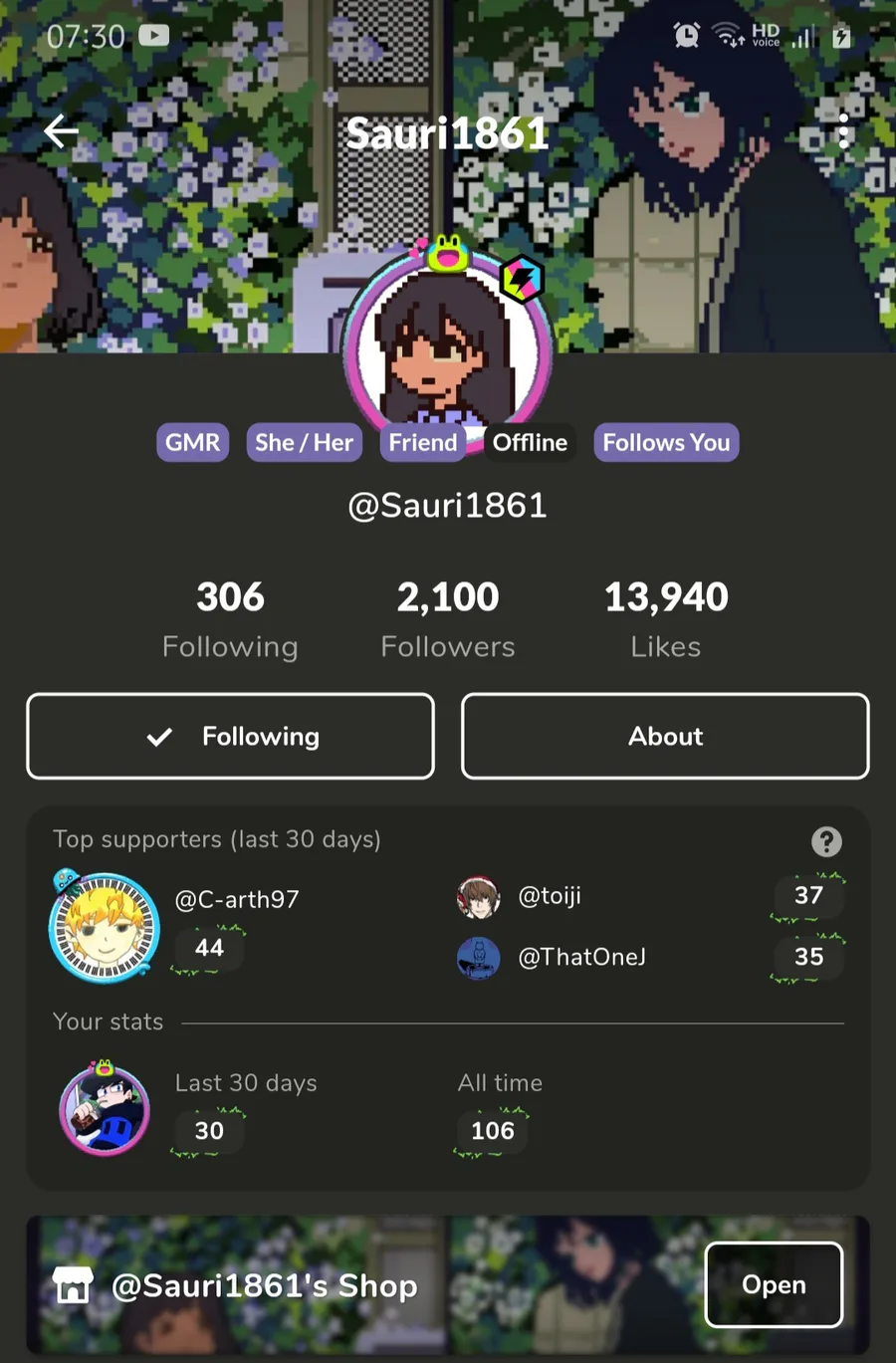Image resolution: width=896 pixels, height=1363 pixels.
Task: Open the three-dot overflow menu
Action: 843,131
